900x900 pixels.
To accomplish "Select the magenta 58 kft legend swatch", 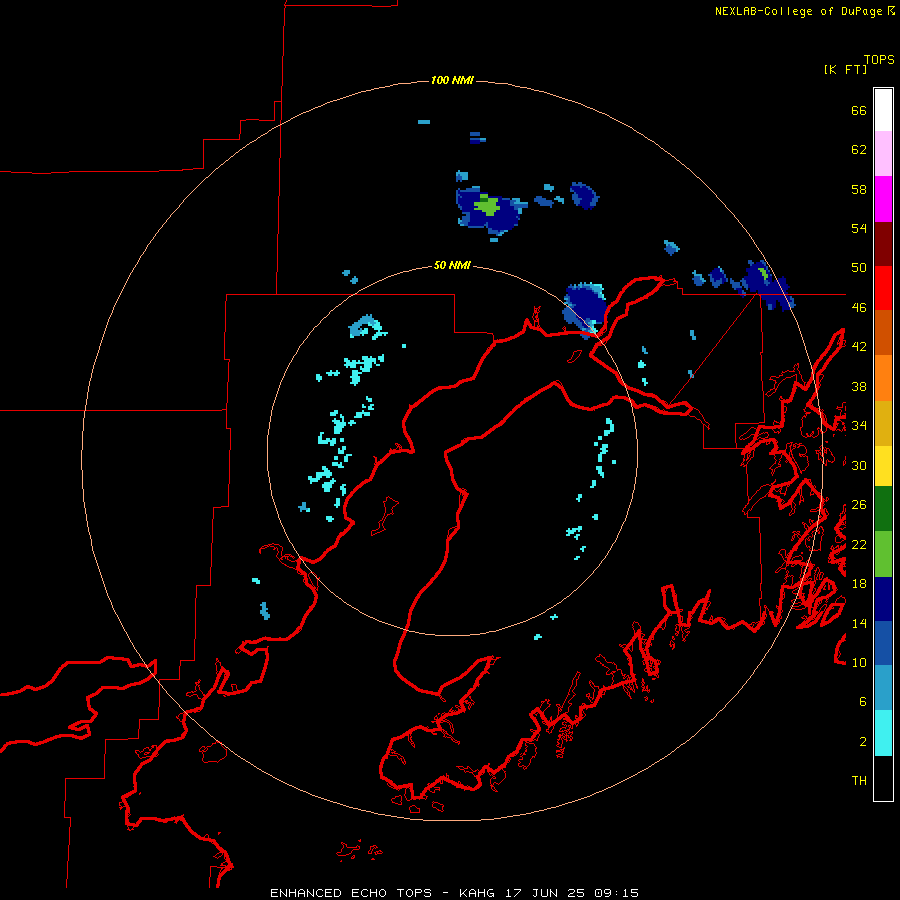I will pos(883,199).
